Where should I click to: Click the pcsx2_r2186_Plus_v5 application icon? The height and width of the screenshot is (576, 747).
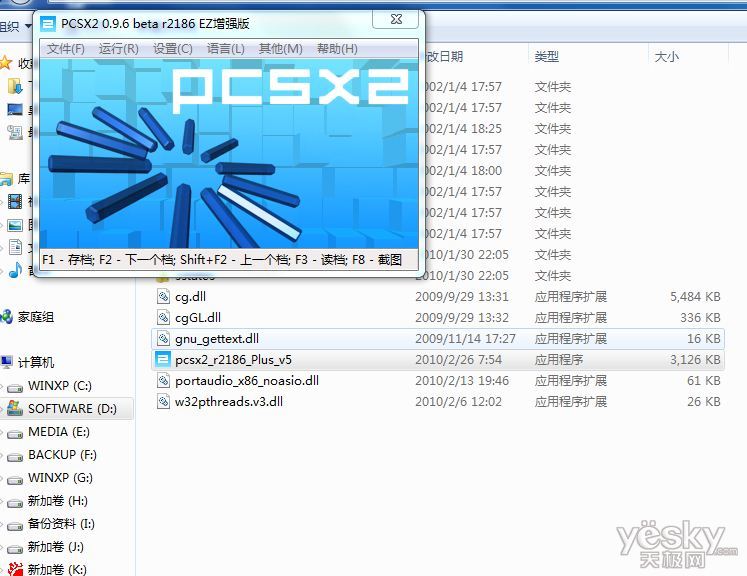[x=163, y=359]
